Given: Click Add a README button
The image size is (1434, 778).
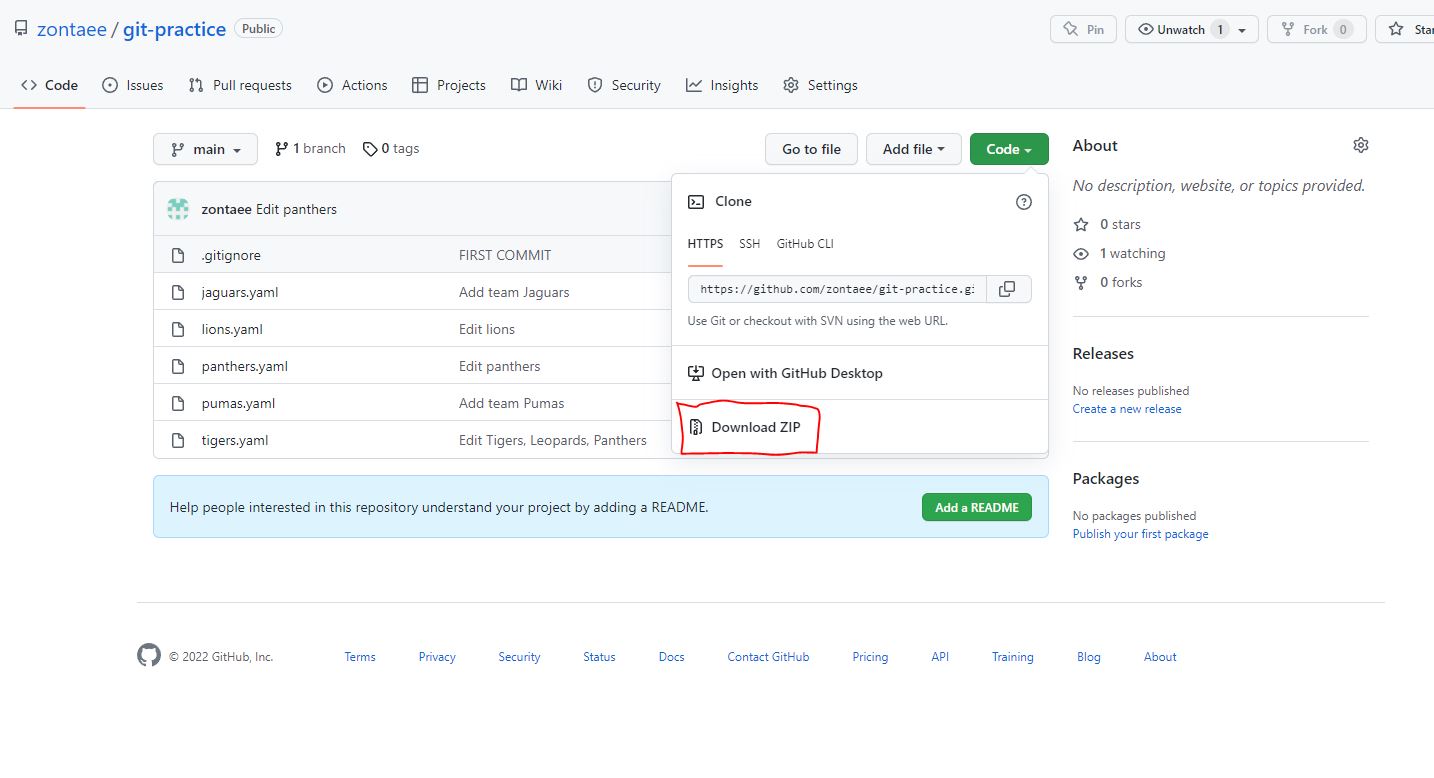Looking at the screenshot, I should (x=976, y=507).
